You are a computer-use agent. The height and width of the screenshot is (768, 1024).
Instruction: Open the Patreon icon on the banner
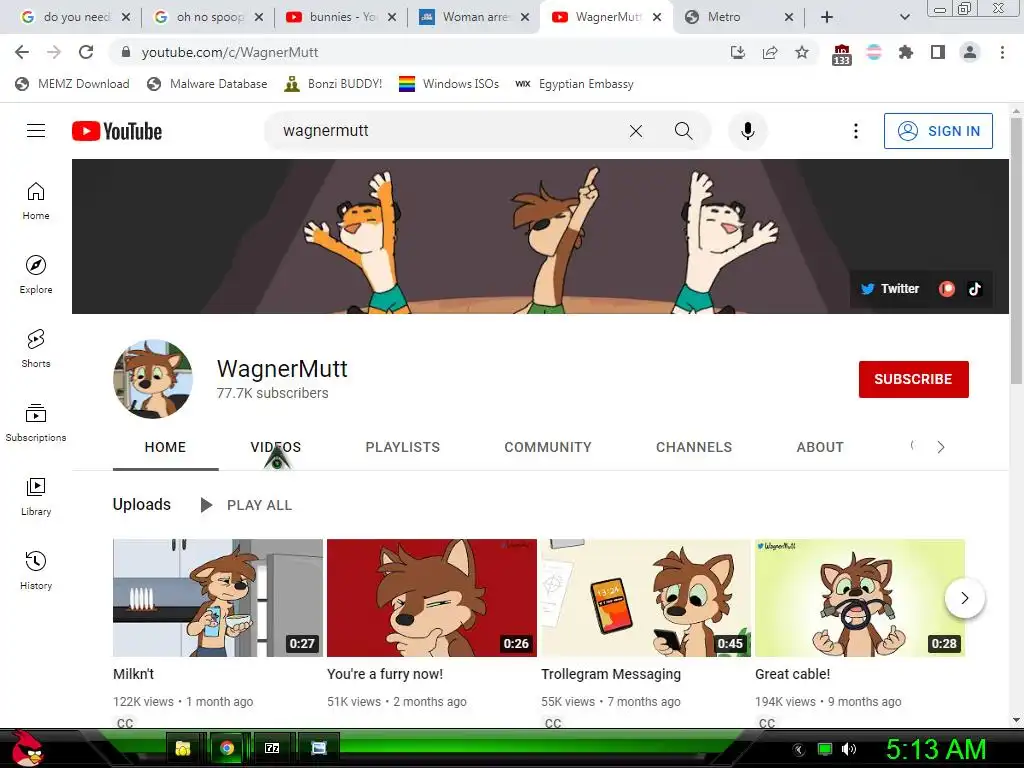click(946, 289)
